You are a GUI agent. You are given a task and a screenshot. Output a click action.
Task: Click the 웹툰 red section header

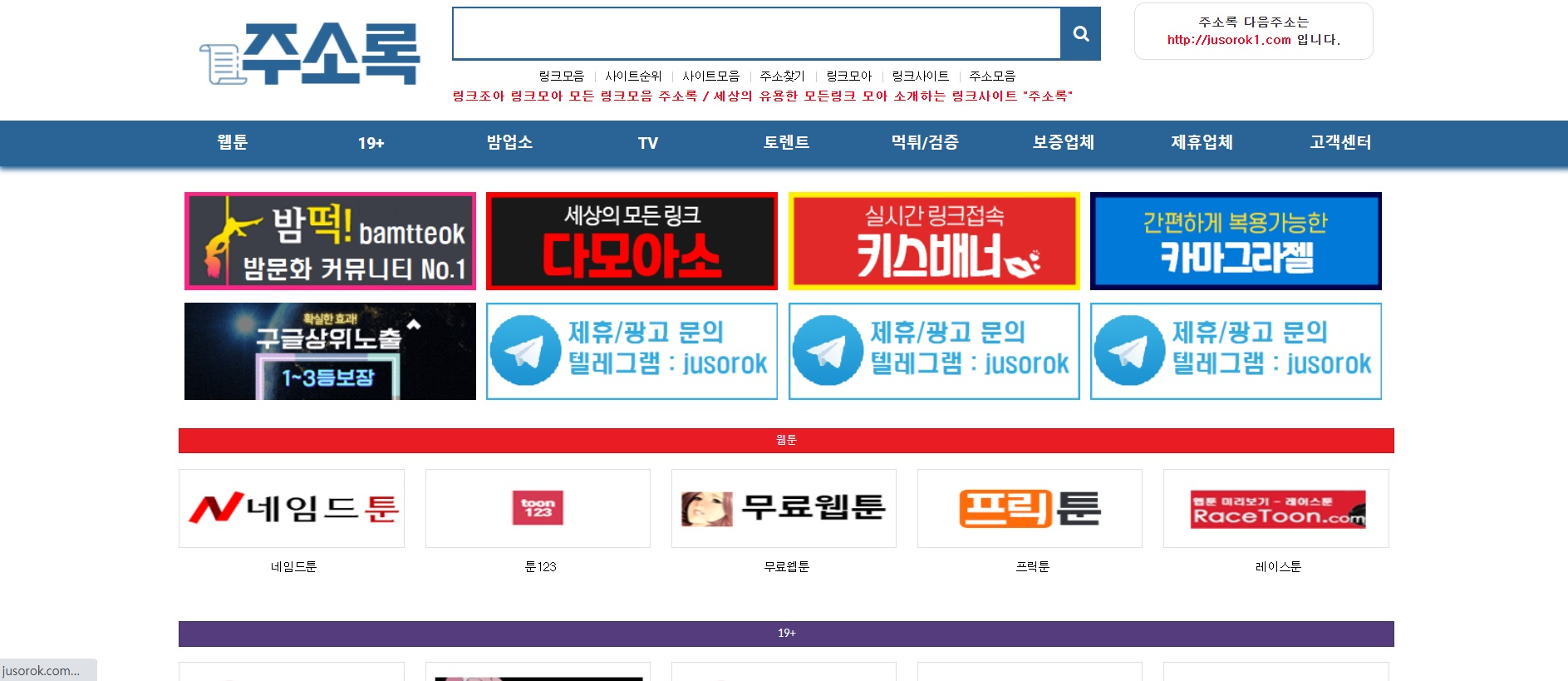pyautogui.click(x=786, y=441)
